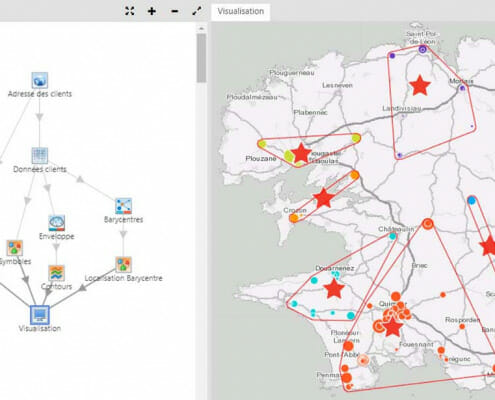Viewport: 495px width, 400px height.
Task: Click the workflow panel vertical scrollbar thumb
Action: 201,58
